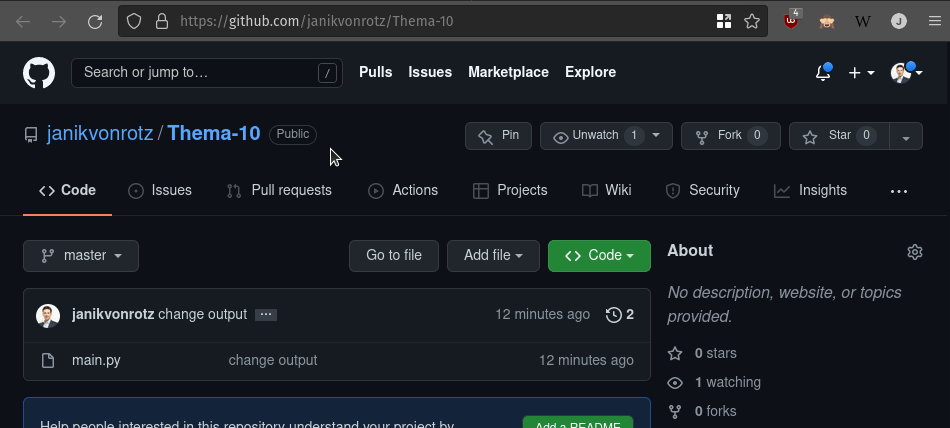Open the Security tab
This screenshot has height=428, width=950.
click(x=702, y=190)
